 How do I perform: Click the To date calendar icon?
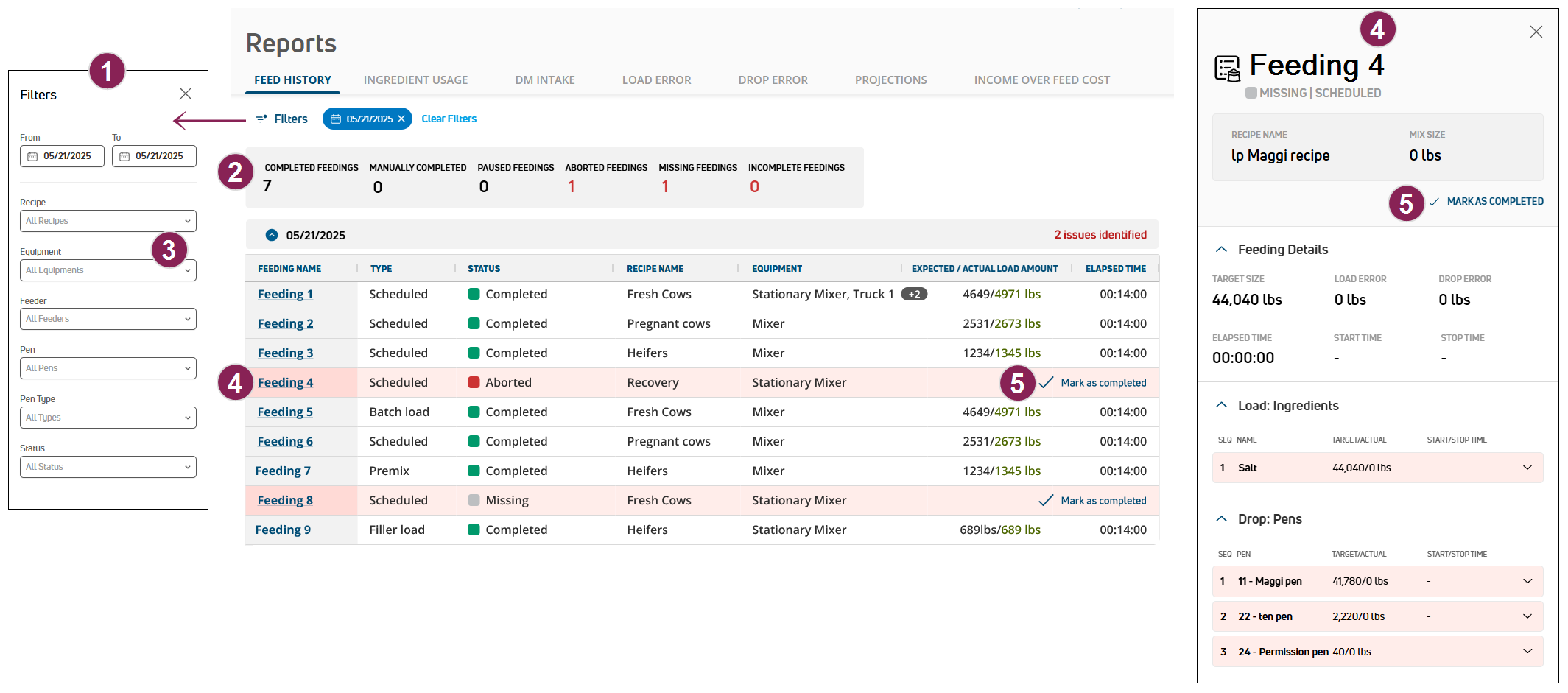pyautogui.click(x=124, y=156)
